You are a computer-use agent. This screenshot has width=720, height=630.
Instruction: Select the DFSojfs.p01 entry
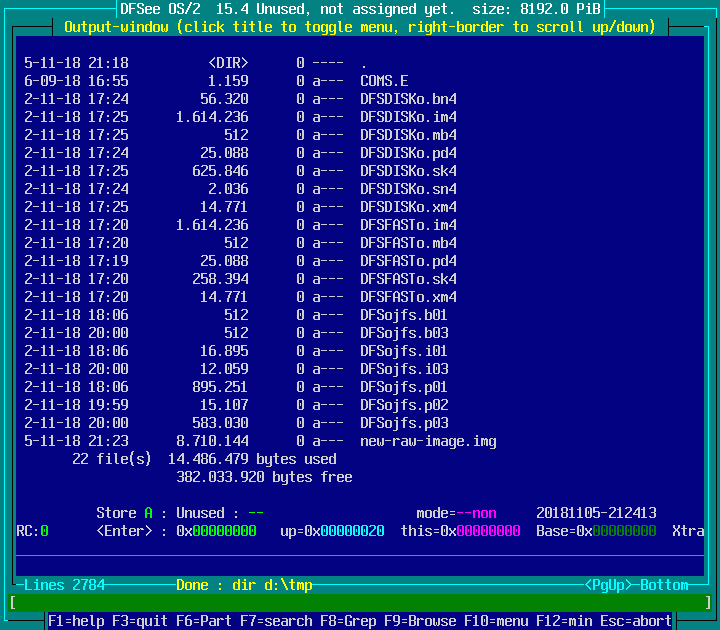point(404,387)
